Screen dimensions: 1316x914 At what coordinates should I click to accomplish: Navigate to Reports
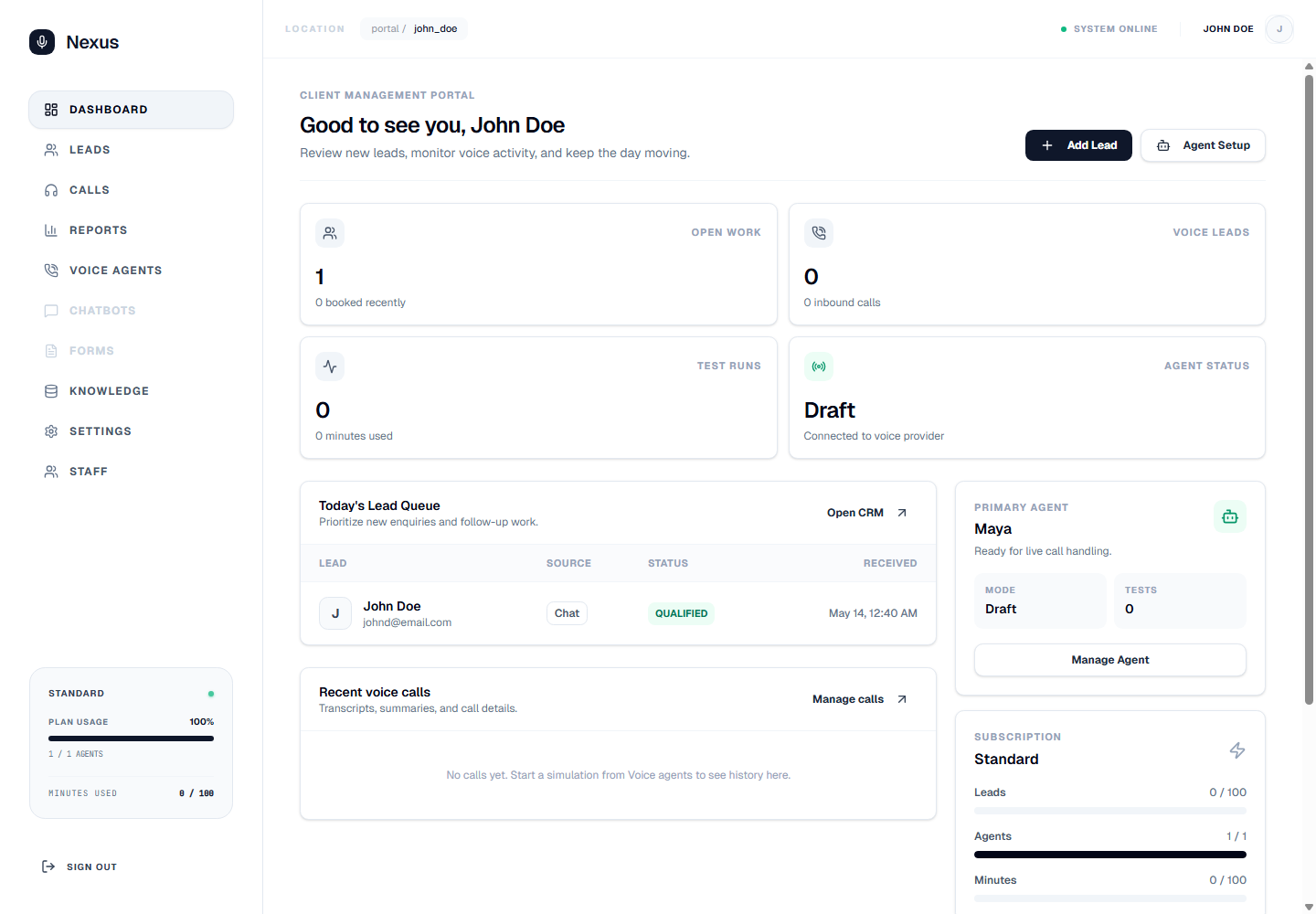tap(132, 230)
